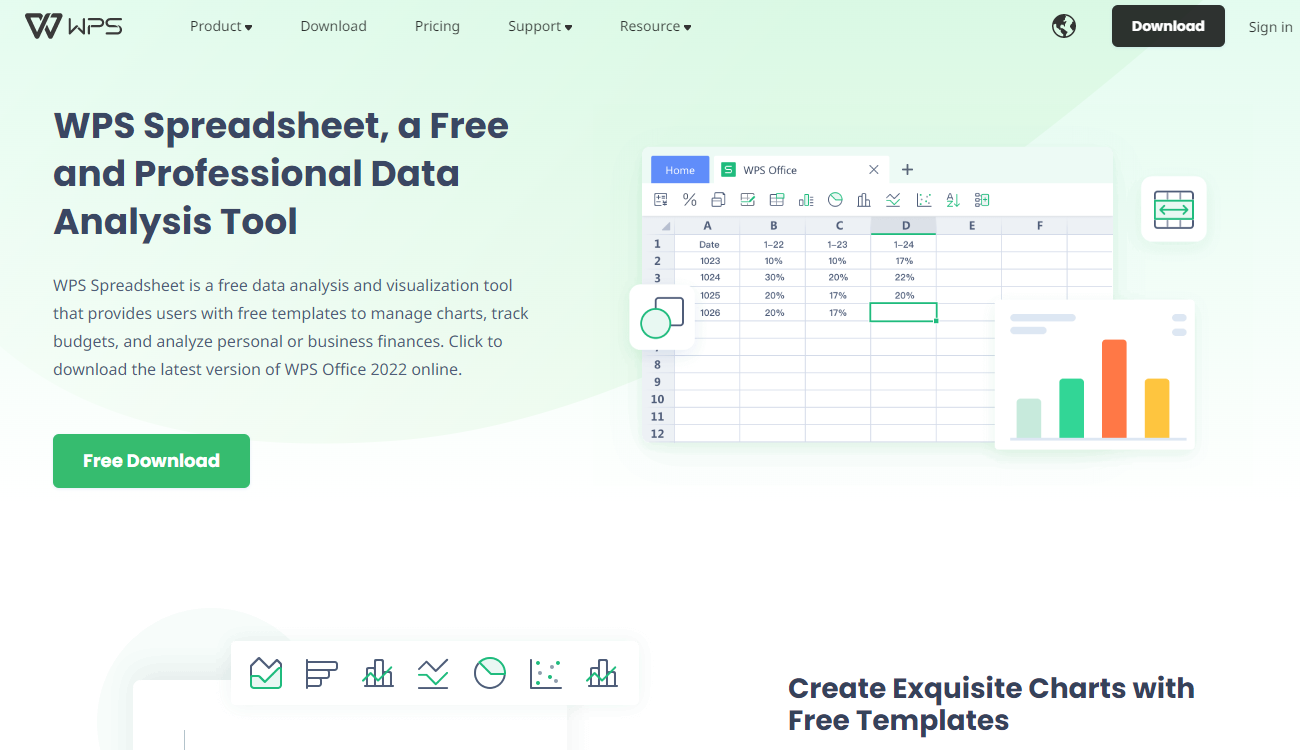Click the cell containing "Date"
Viewport: 1300px width, 750px height.
coord(708,244)
